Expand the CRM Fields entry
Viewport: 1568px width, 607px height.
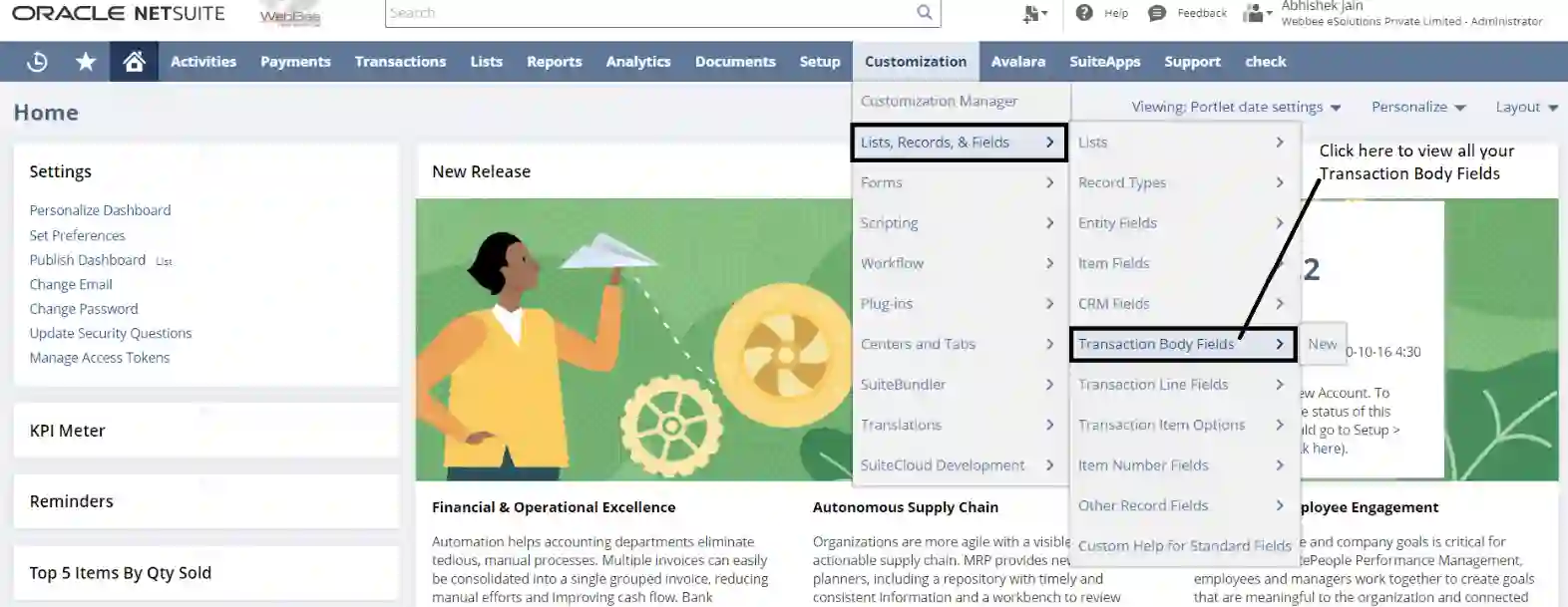[1185, 304]
